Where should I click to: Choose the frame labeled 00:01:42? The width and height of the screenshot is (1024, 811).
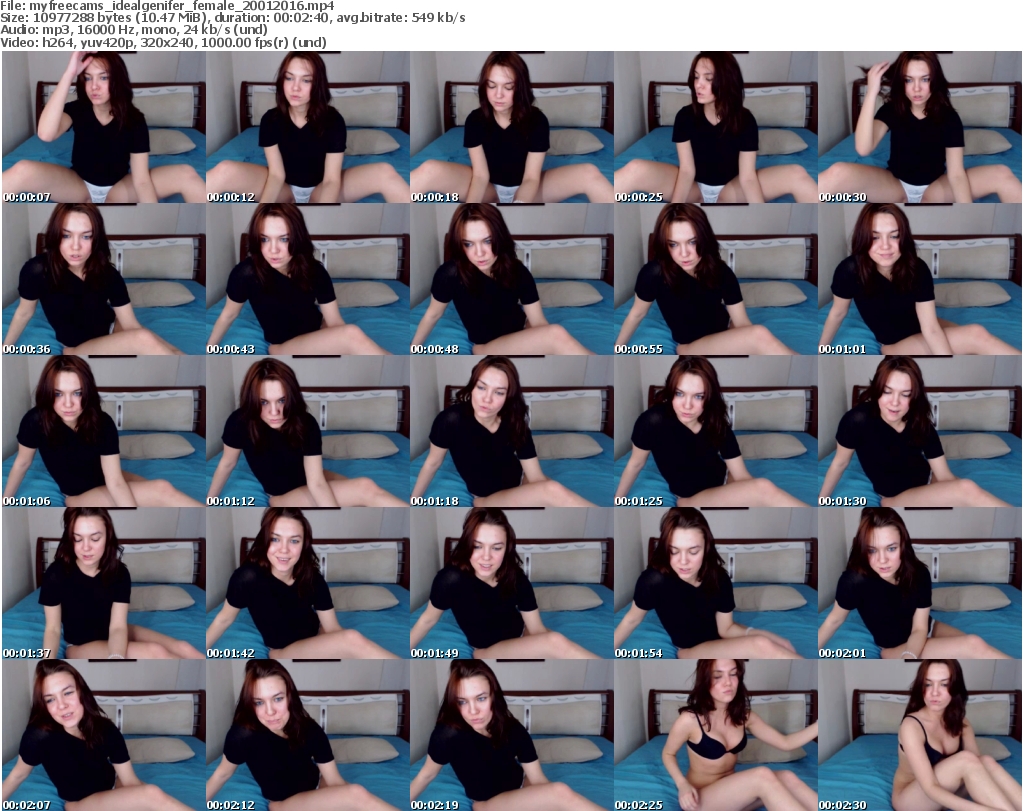(x=308, y=583)
